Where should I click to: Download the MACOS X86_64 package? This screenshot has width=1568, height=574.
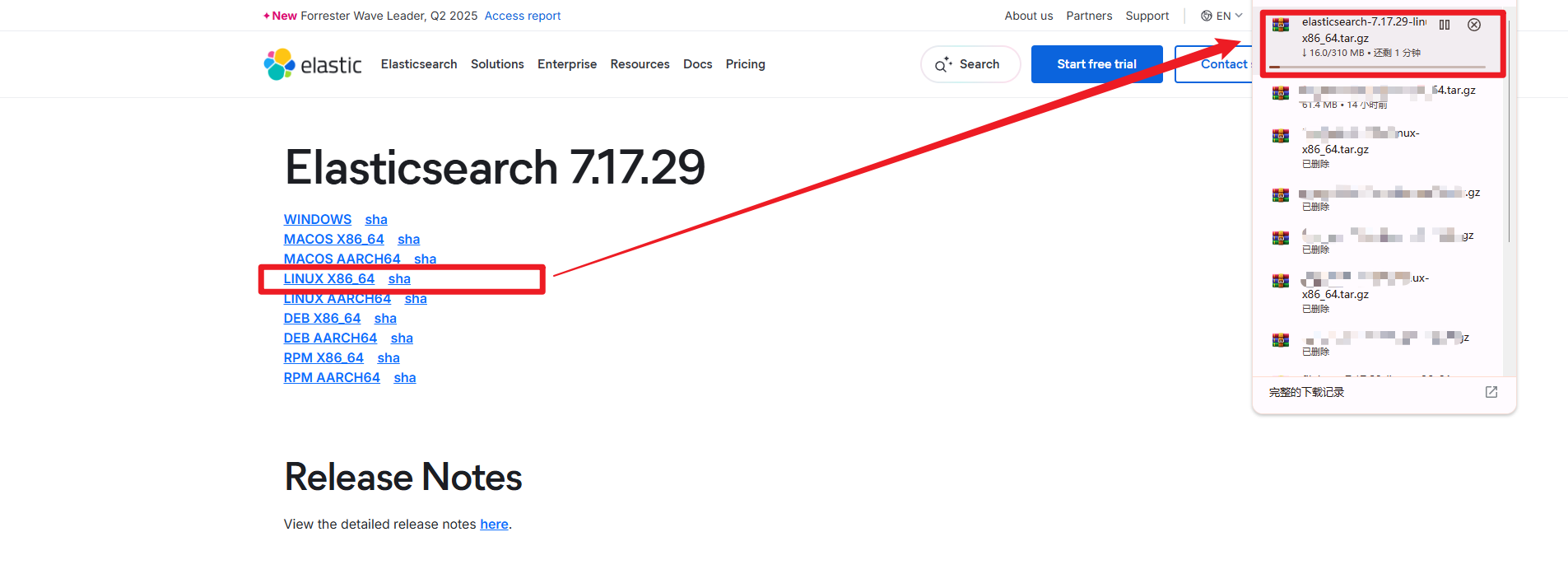[x=334, y=239]
